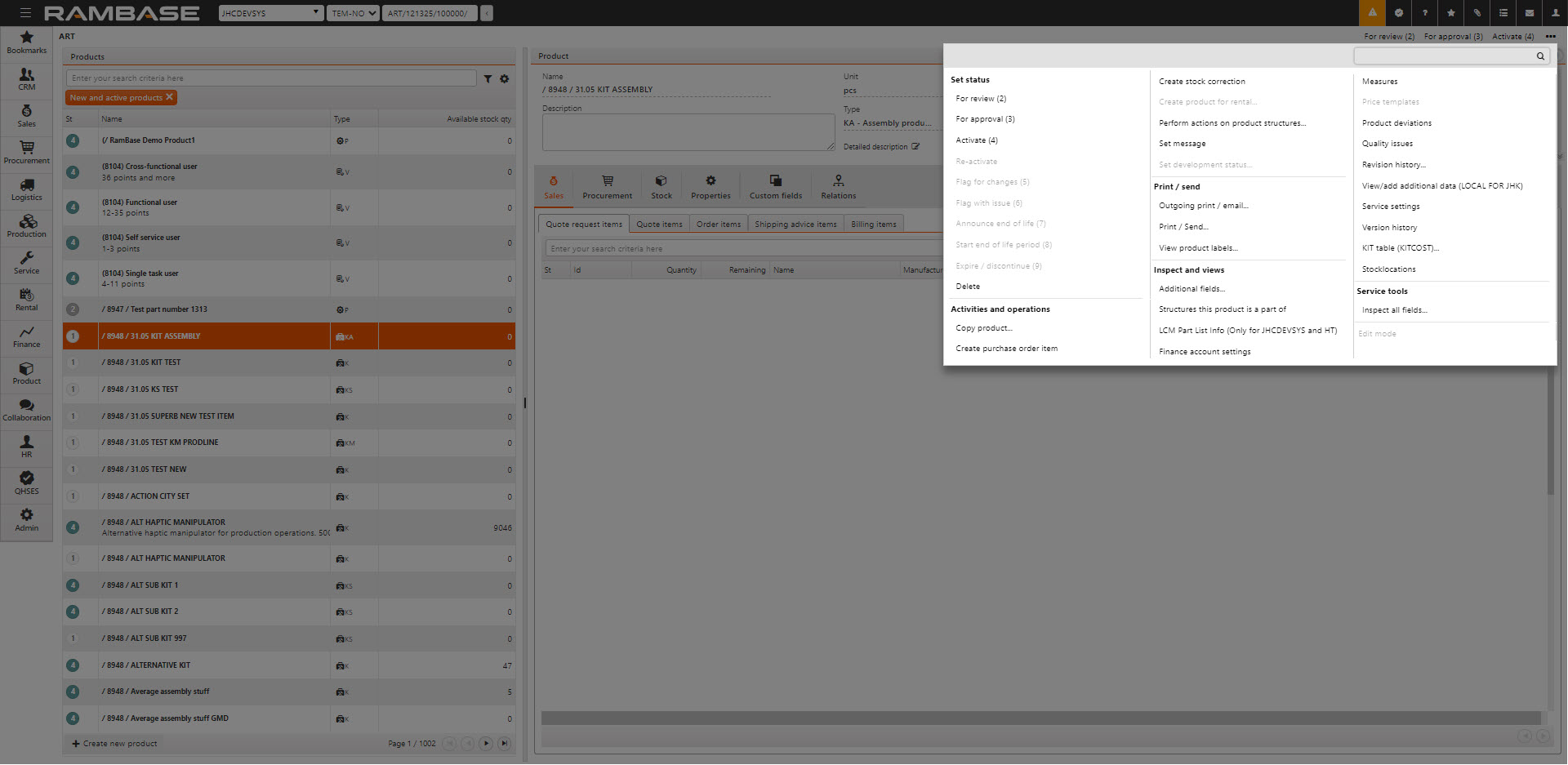This screenshot has width=1568, height=765.
Task: Open the Procurement module in sidebar
Action: click(x=26, y=152)
